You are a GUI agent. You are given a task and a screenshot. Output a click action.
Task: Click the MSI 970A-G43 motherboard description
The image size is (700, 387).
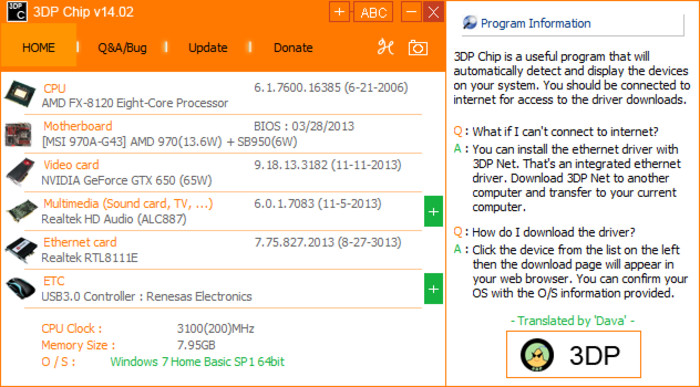point(170,142)
